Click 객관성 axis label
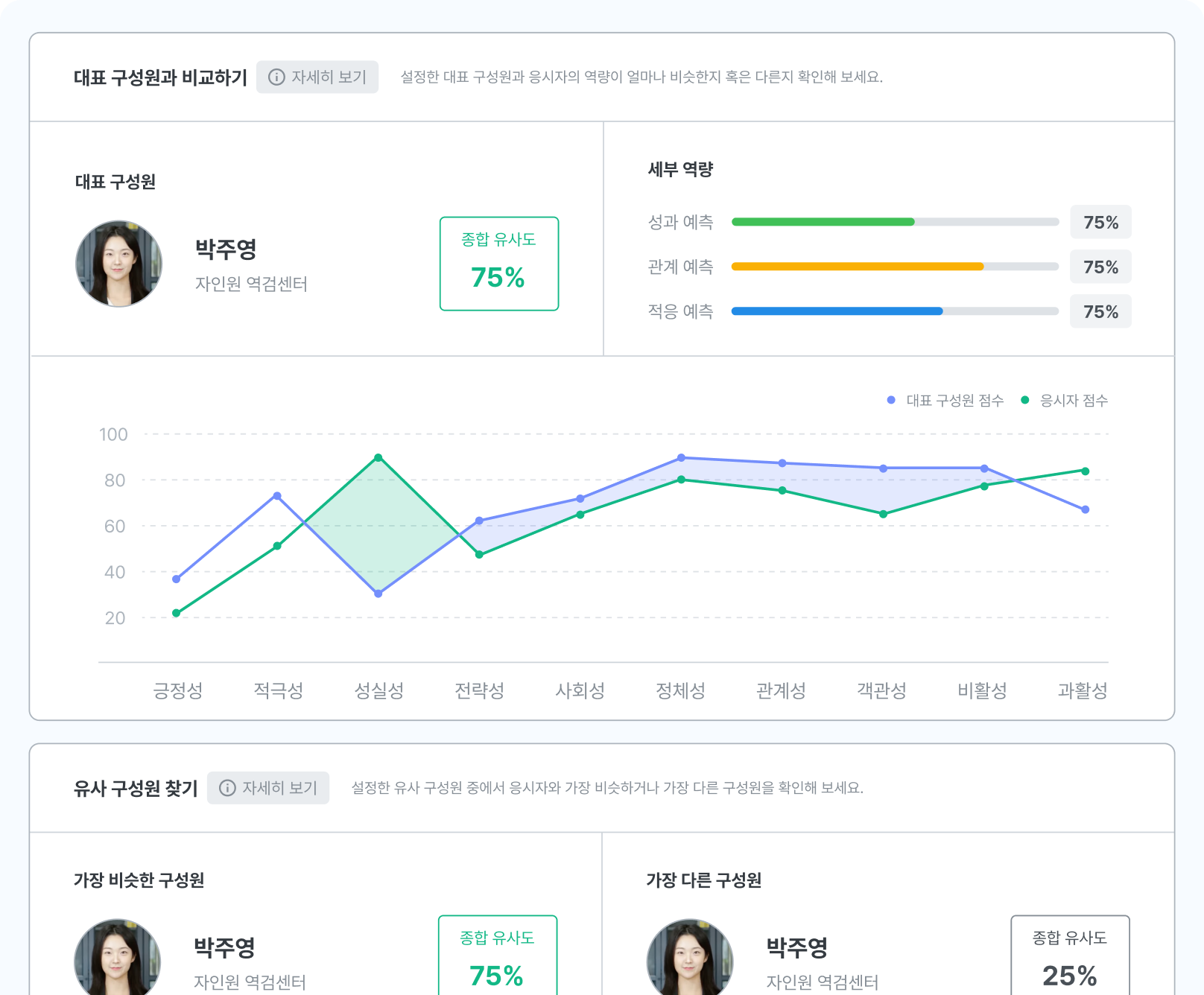 coord(881,690)
